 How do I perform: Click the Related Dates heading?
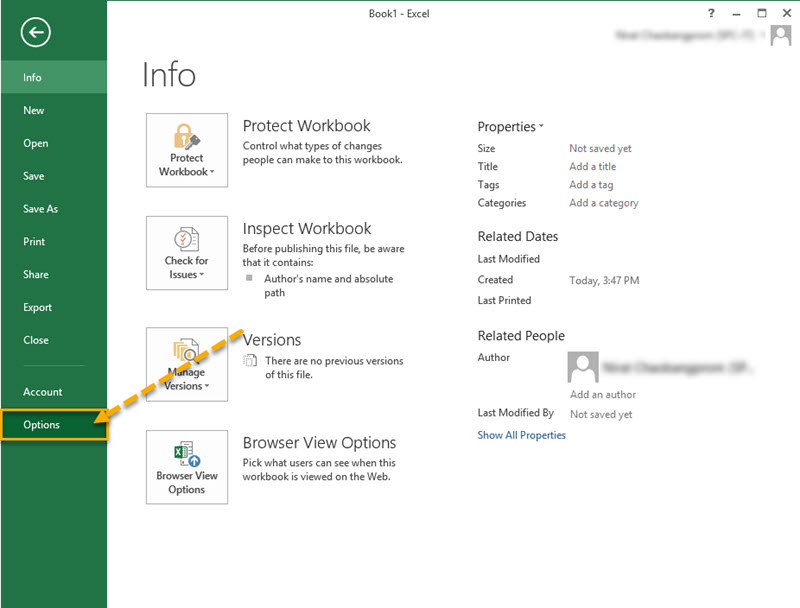[518, 236]
